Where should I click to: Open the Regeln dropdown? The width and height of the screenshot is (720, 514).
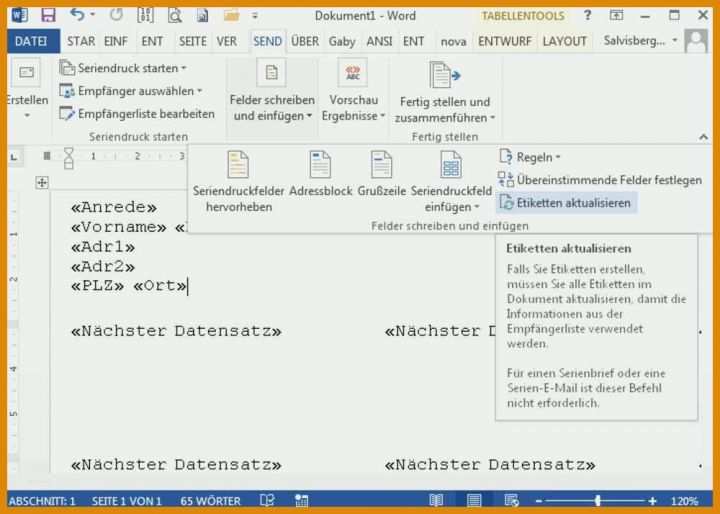[x=530, y=157]
